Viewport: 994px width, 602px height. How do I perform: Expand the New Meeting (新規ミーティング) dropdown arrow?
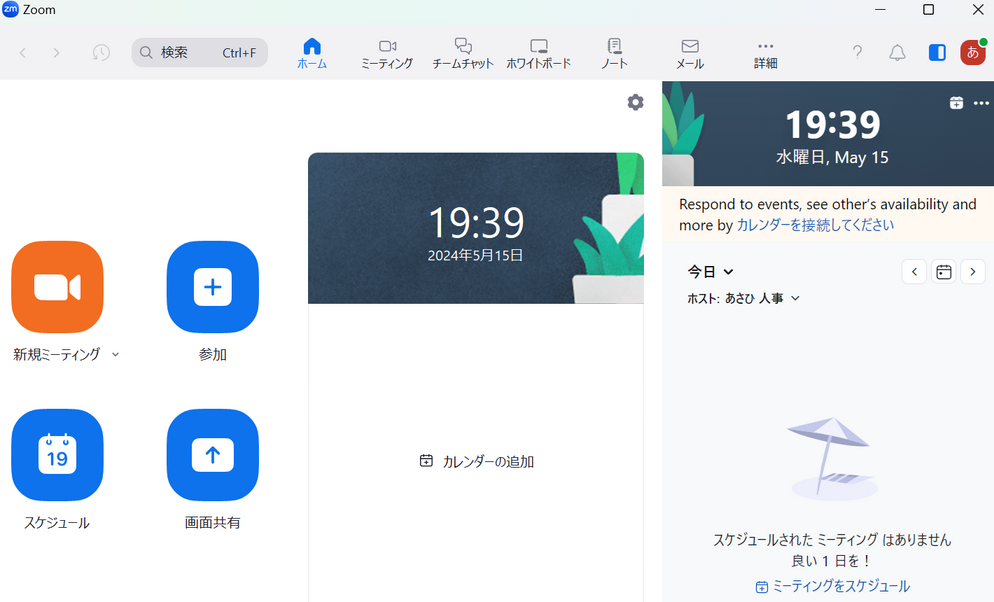pos(116,354)
